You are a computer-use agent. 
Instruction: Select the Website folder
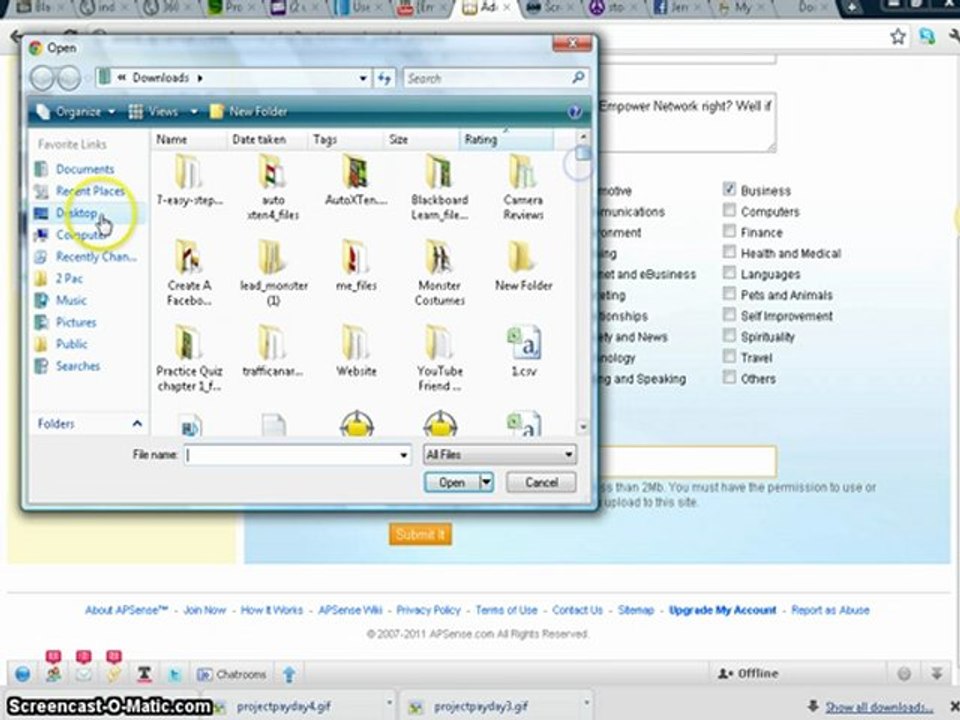pos(356,351)
